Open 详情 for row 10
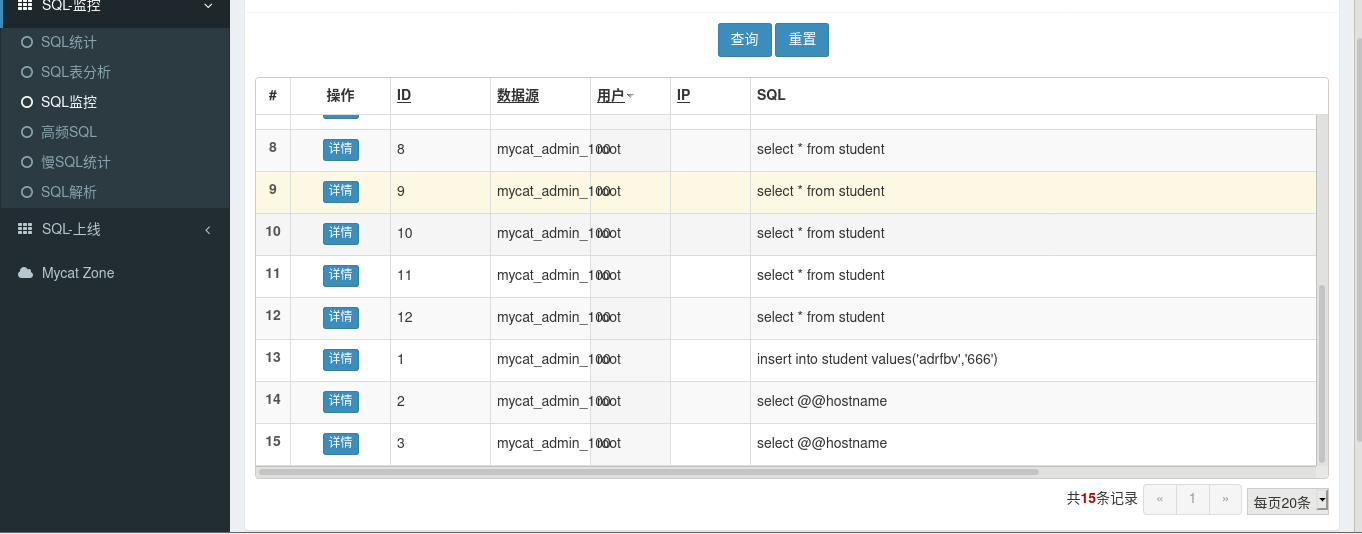This screenshot has height=534, width=1362. pyautogui.click(x=341, y=233)
